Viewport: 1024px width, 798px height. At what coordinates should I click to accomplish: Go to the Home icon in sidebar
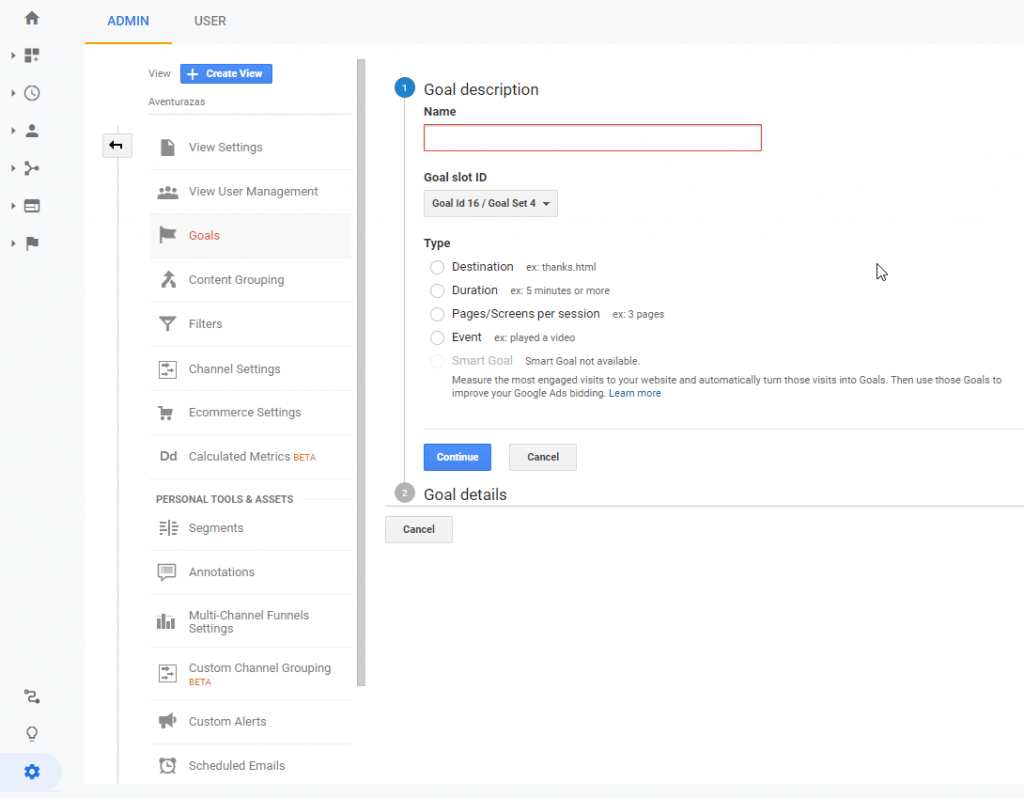(x=31, y=18)
